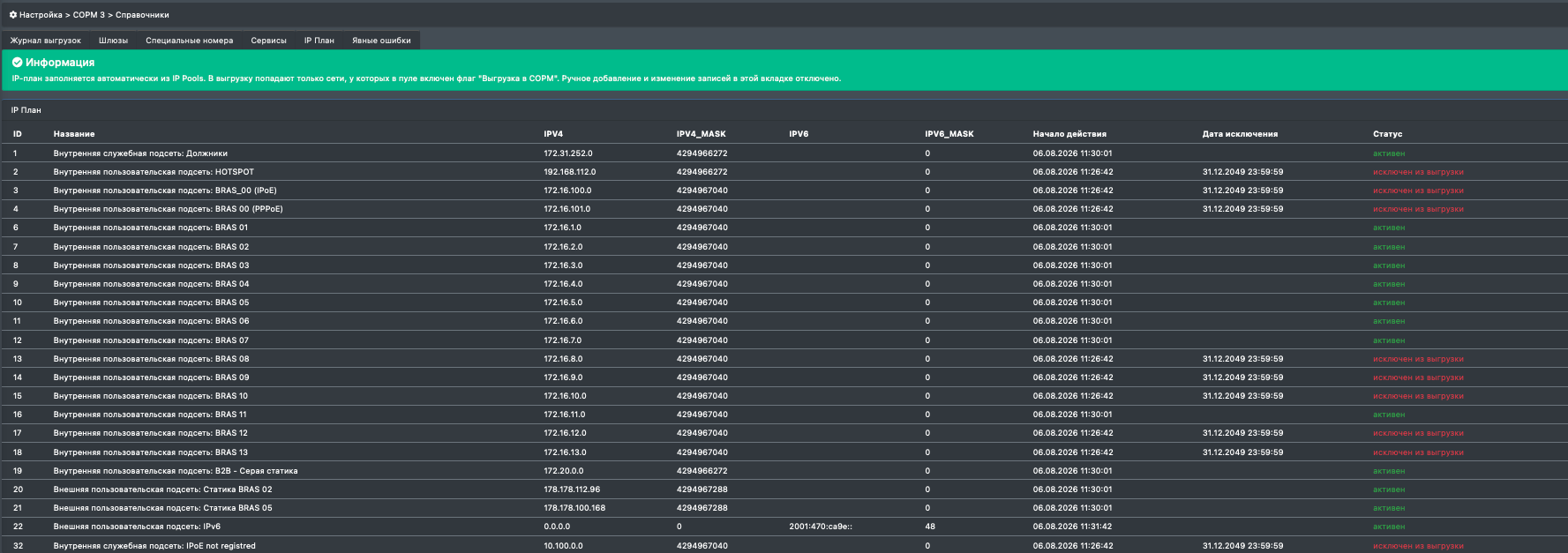Click IPv4 address 10.100.0.0

click(x=563, y=546)
